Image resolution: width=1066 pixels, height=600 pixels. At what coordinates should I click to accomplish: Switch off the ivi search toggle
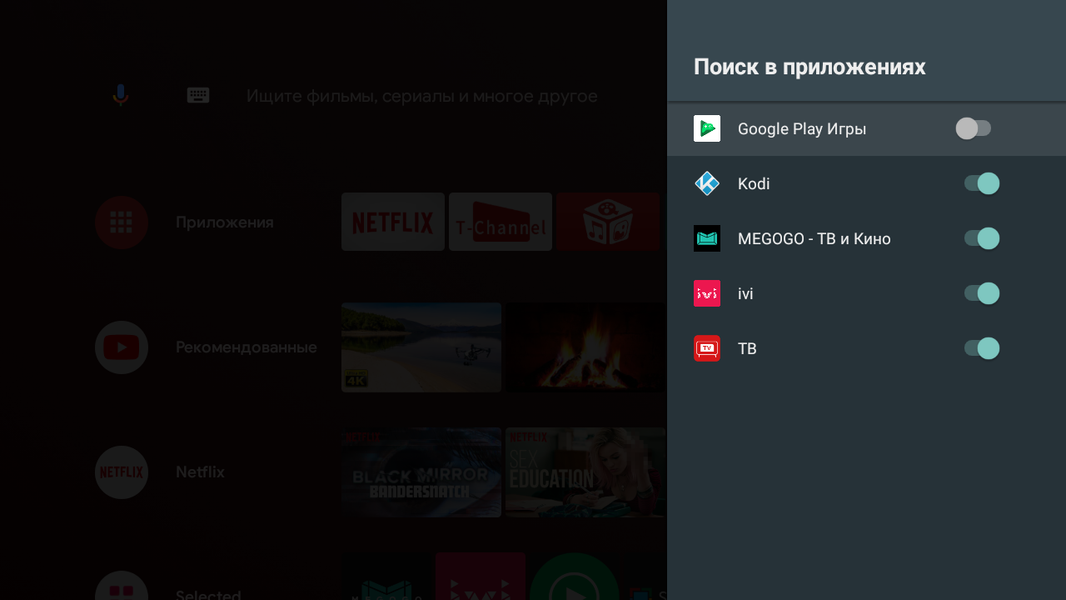982,294
